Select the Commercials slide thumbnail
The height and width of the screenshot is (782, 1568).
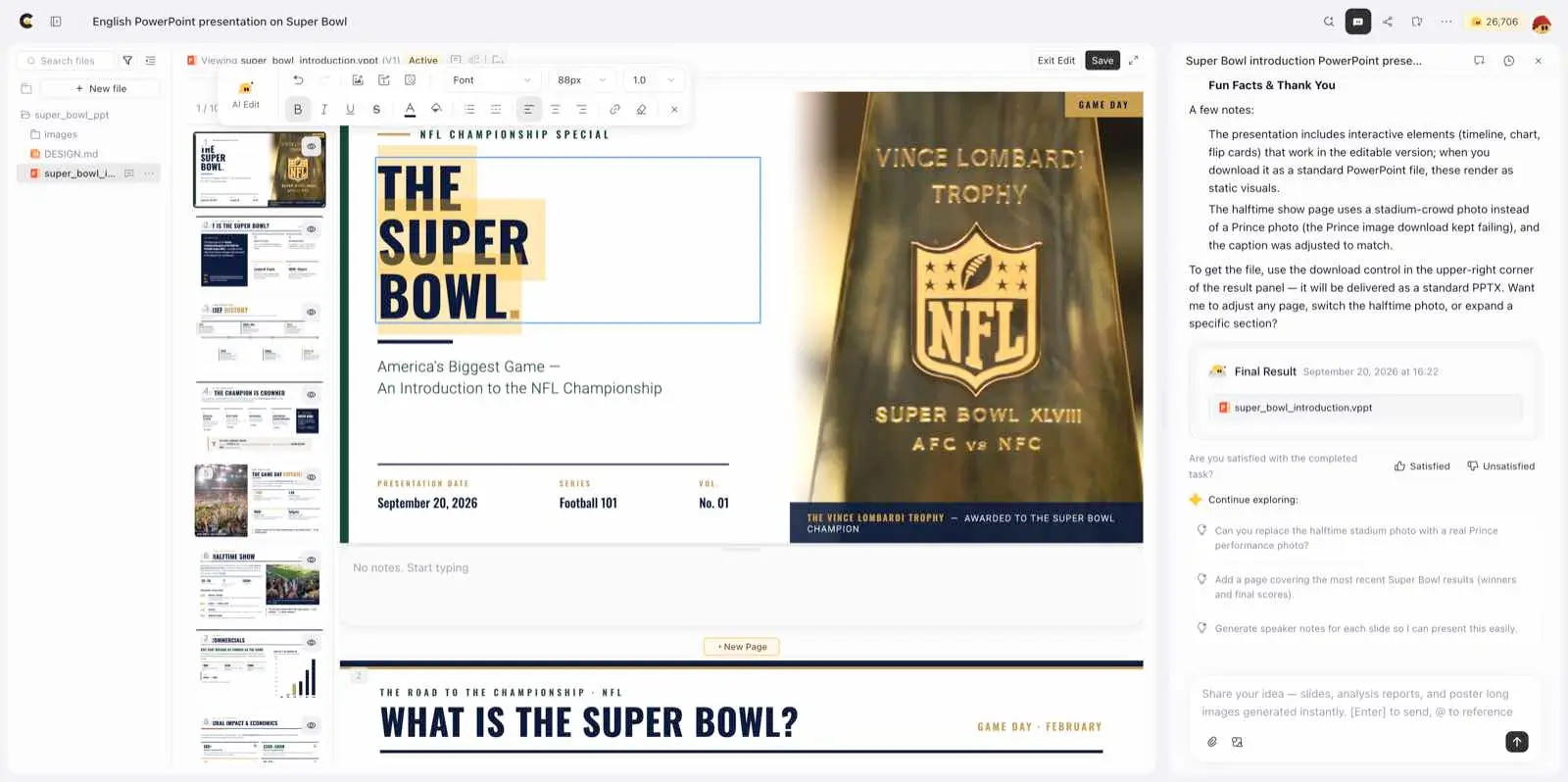260,666
